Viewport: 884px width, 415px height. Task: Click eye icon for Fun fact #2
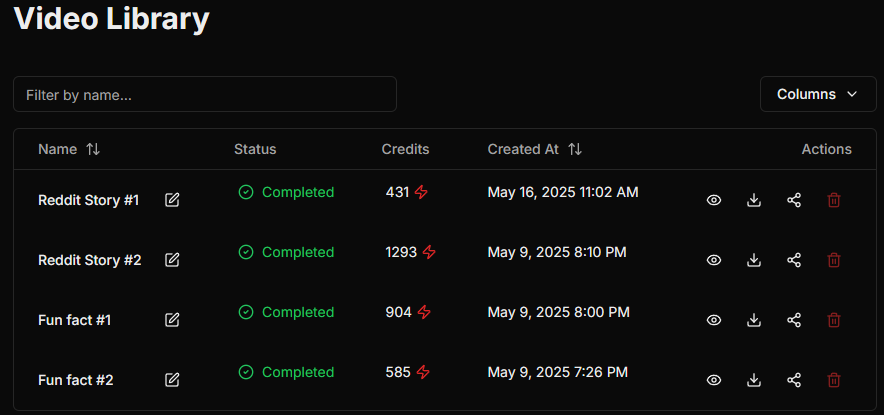[714, 380]
